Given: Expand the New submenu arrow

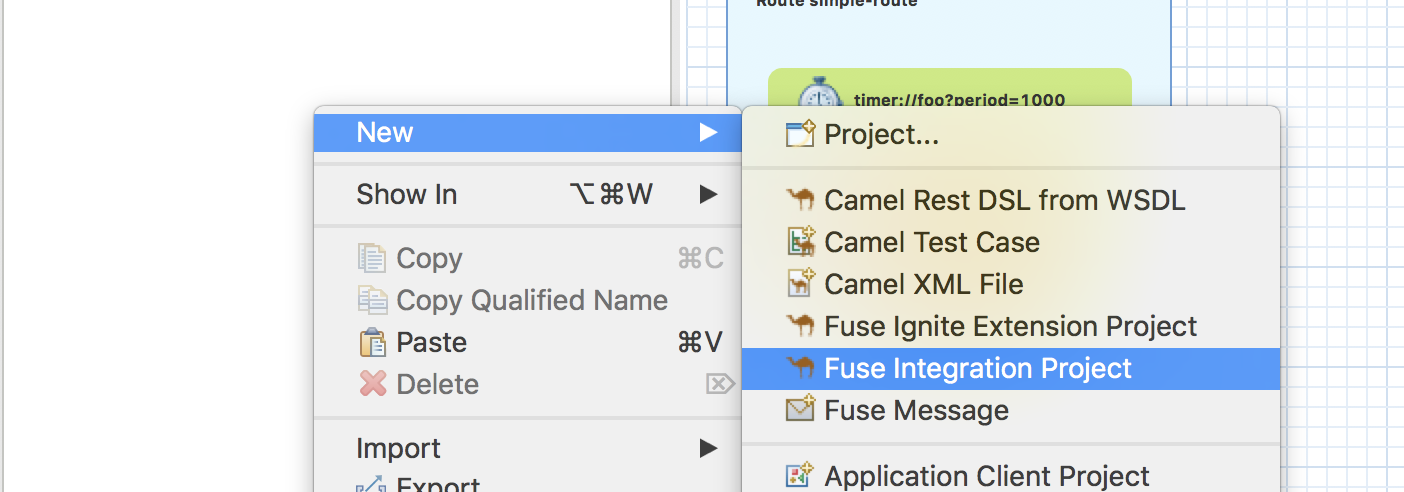Looking at the screenshot, I should click(708, 133).
